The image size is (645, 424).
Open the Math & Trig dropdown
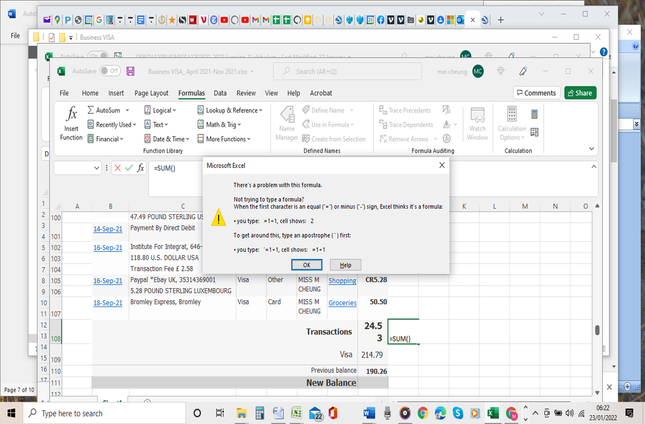[x=219, y=125]
